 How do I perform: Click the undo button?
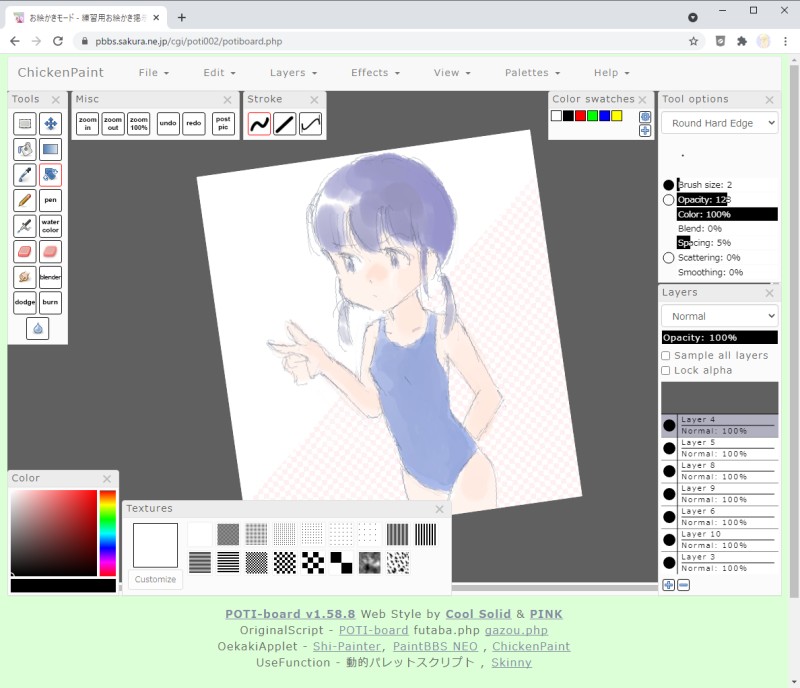[168, 124]
